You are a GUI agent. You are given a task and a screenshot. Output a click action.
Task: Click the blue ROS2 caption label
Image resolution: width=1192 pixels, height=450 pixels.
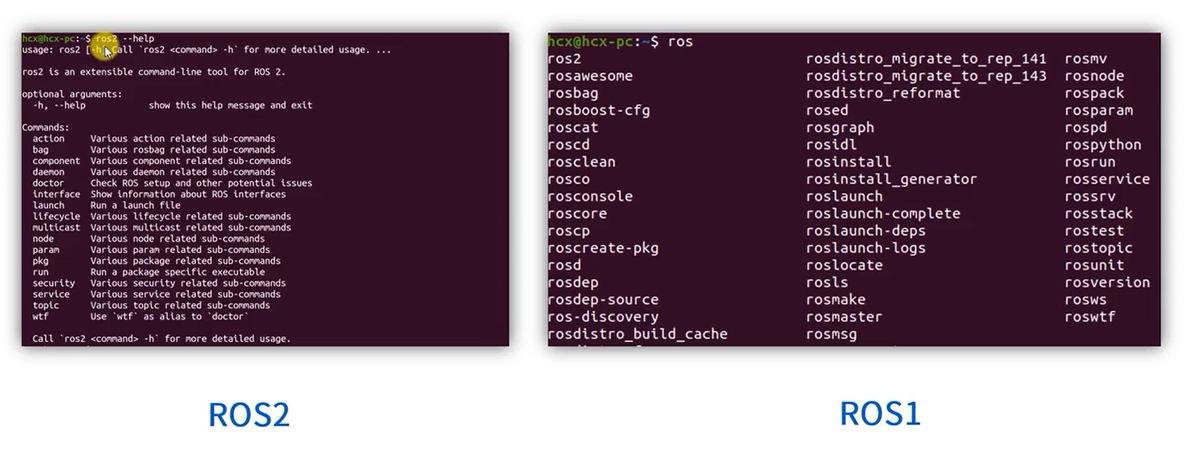point(248,413)
